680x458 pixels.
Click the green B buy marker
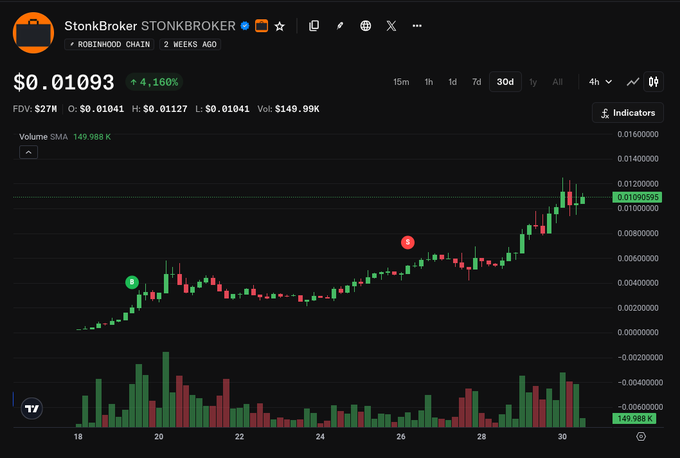pyautogui.click(x=132, y=282)
